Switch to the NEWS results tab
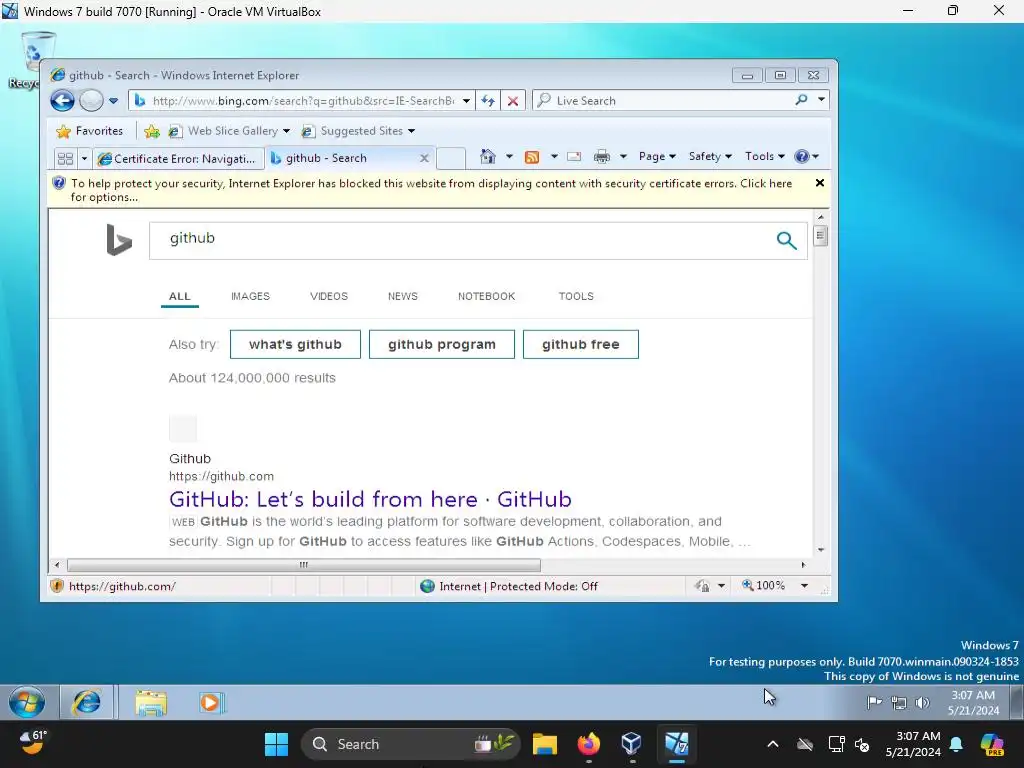Viewport: 1024px width, 768px height. coord(402,296)
